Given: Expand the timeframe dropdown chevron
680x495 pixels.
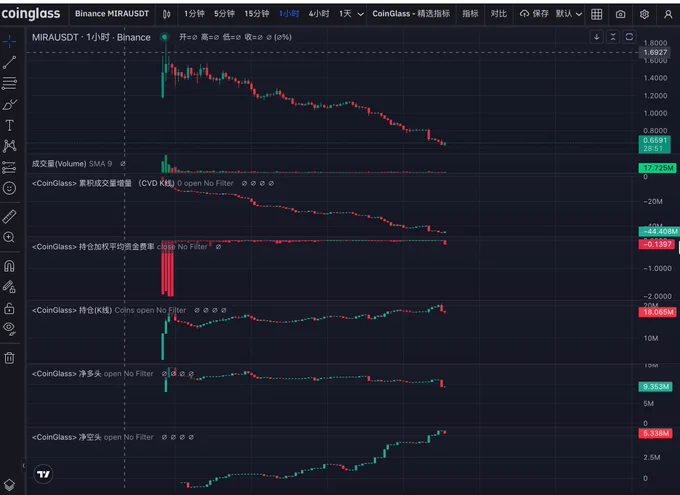Looking at the screenshot, I should click(360, 14).
